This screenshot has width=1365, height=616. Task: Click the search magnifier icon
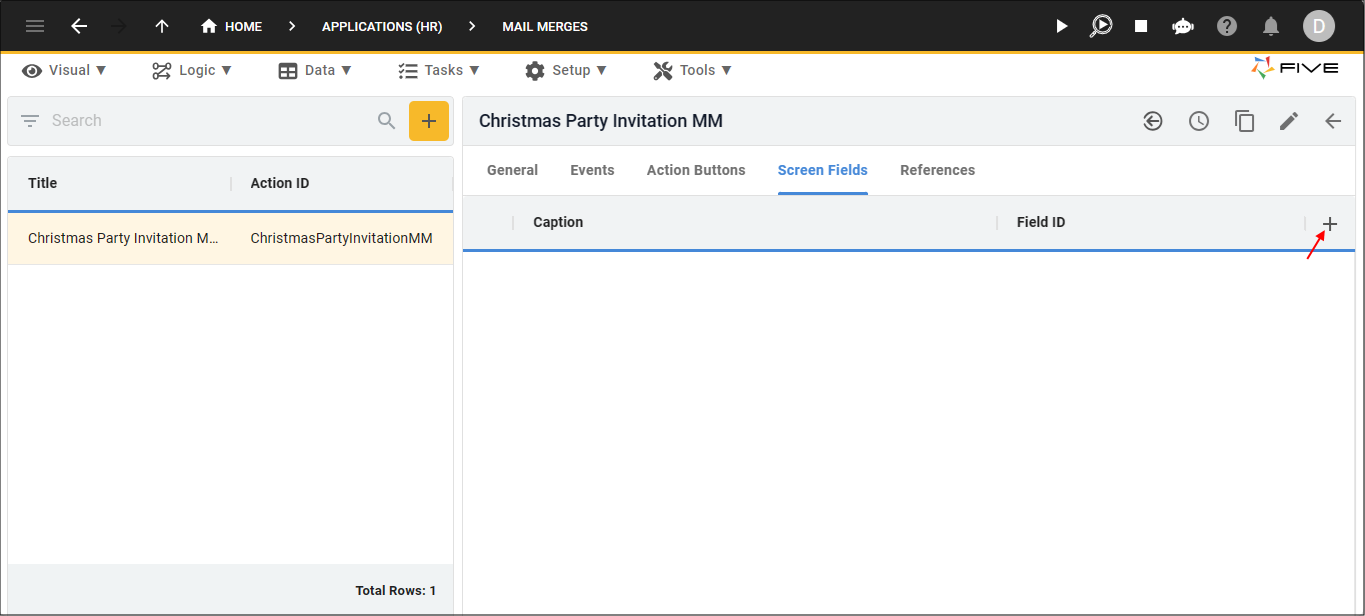pyautogui.click(x=387, y=121)
